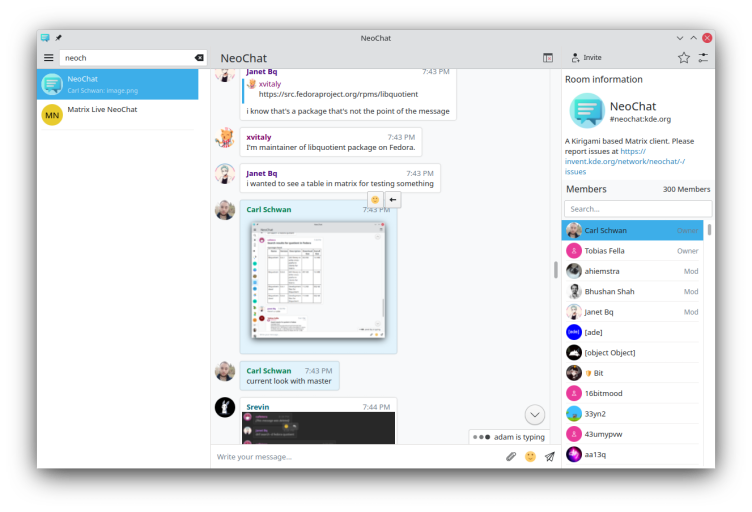Mark the NeoChat room as favorite
The height and width of the screenshot is (512, 752).
click(684, 58)
